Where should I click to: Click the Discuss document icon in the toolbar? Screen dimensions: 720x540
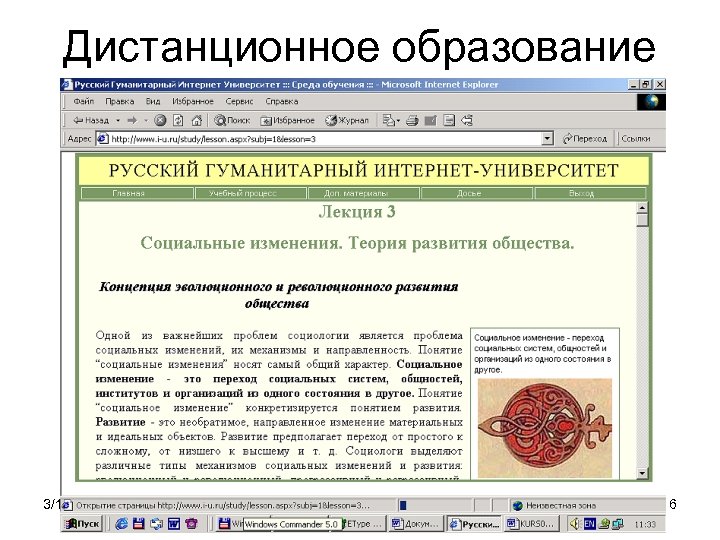click(449, 120)
